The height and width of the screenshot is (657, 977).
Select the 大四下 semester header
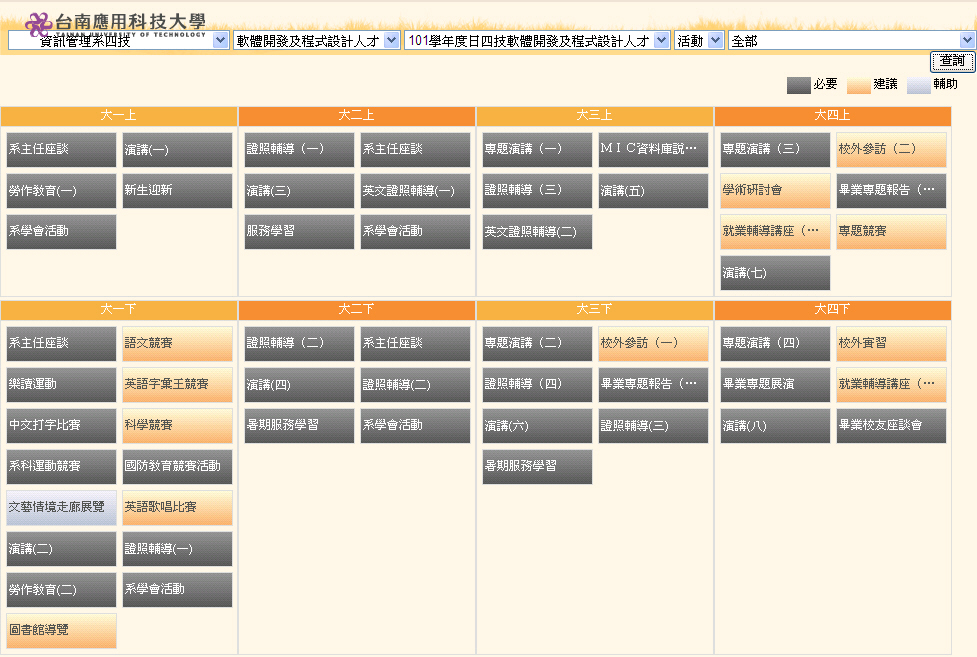click(832, 309)
